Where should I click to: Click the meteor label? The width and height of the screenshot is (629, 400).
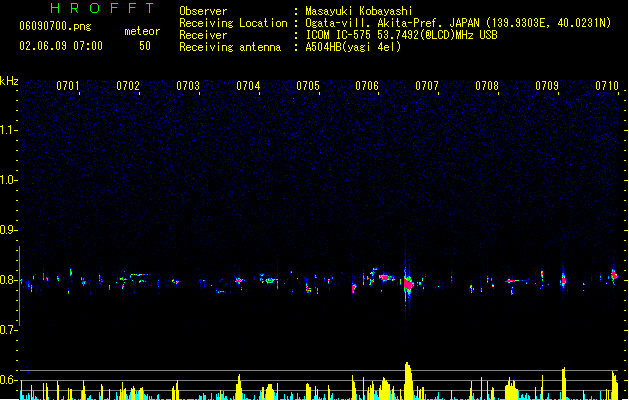142,31
